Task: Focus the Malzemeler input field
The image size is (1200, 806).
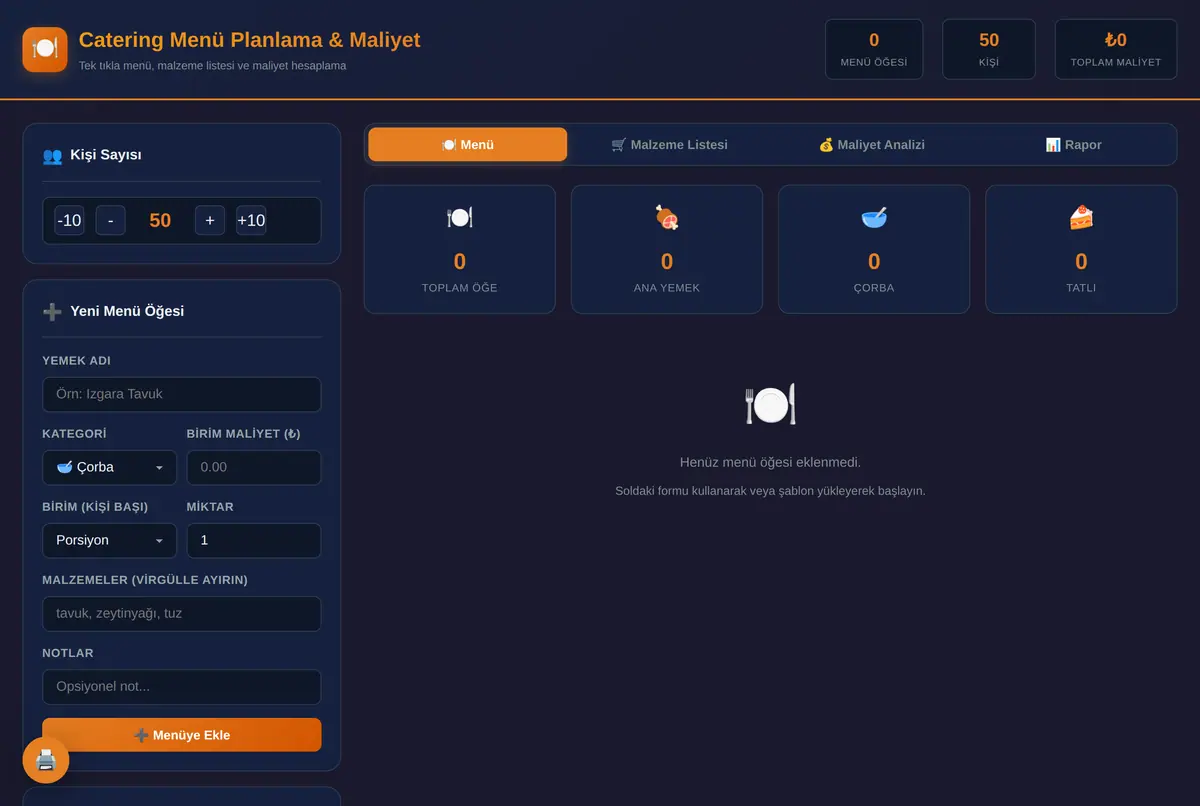Action: (182, 613)
